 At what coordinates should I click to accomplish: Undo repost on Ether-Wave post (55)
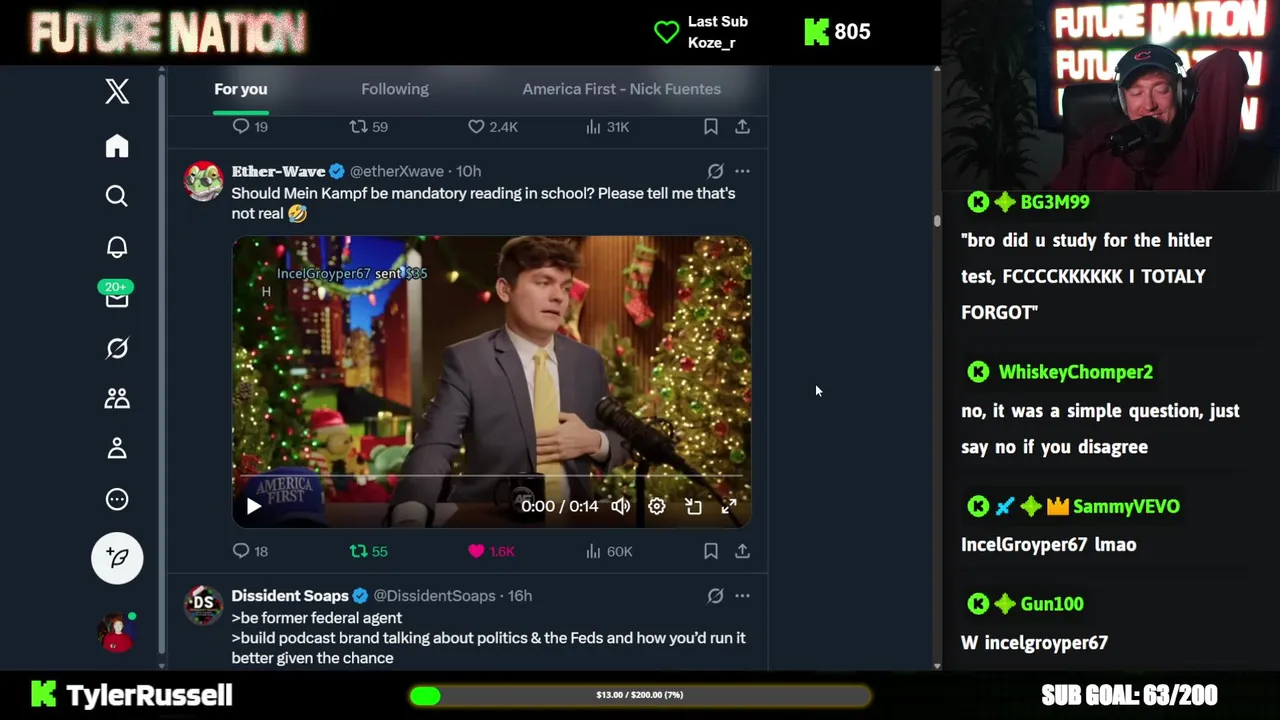click(x=368, y=551)
